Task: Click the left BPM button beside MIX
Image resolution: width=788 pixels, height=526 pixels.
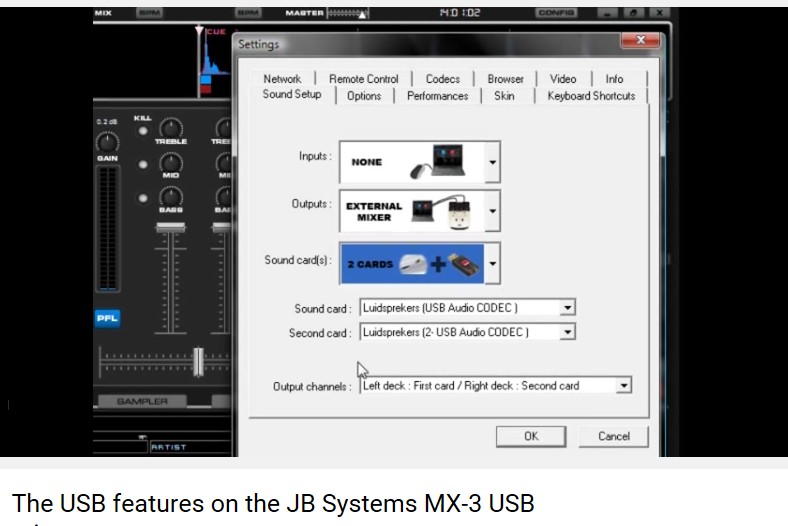Action: coord(149,13)
